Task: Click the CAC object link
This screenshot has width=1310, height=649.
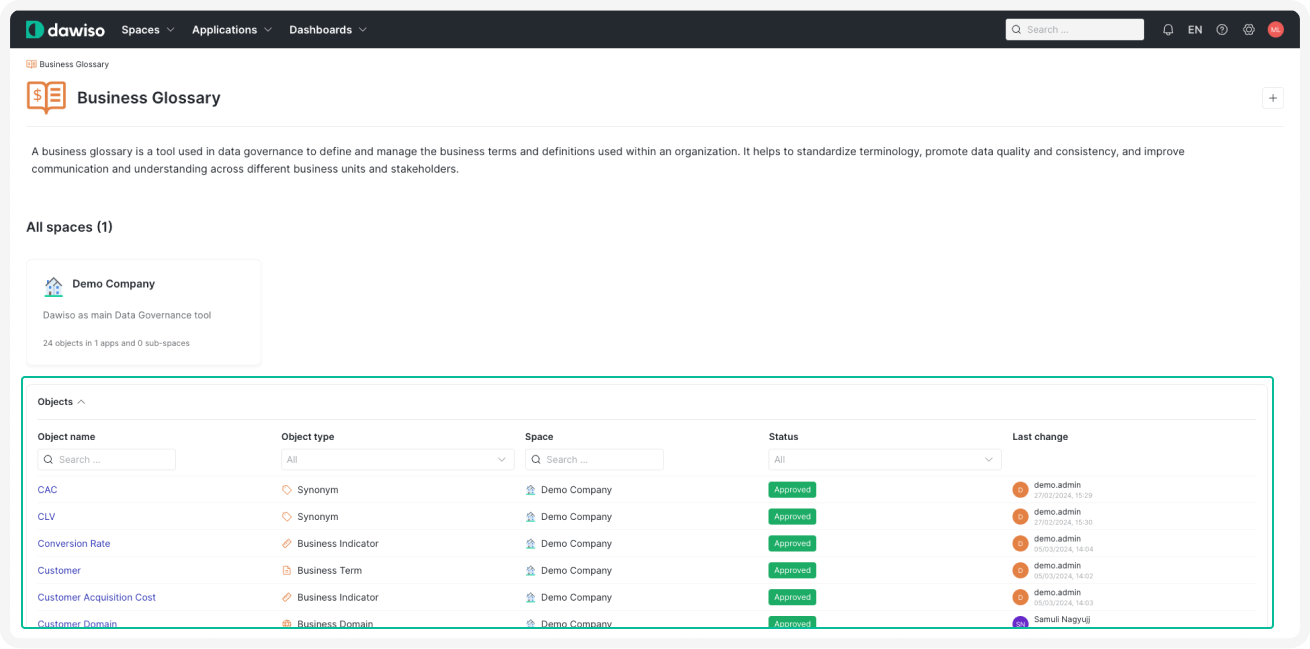Action: coord(47,490)
